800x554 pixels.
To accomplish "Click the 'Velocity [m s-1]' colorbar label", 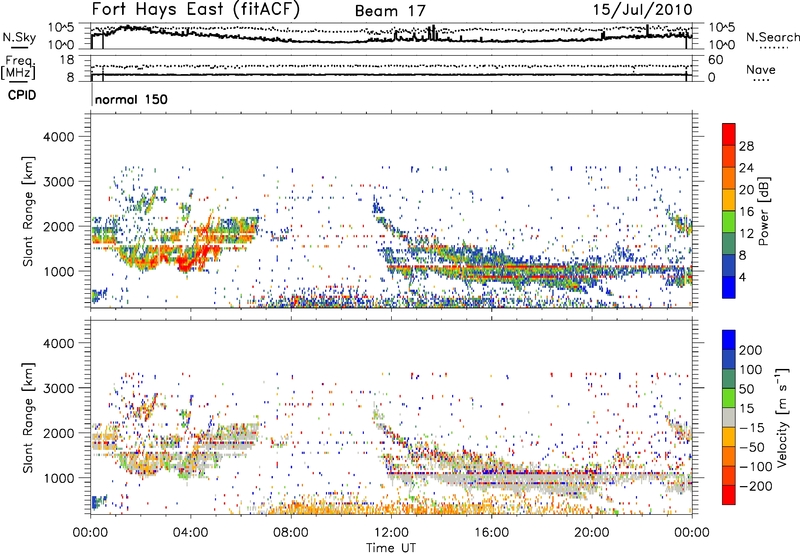I will tap(782, 417).
